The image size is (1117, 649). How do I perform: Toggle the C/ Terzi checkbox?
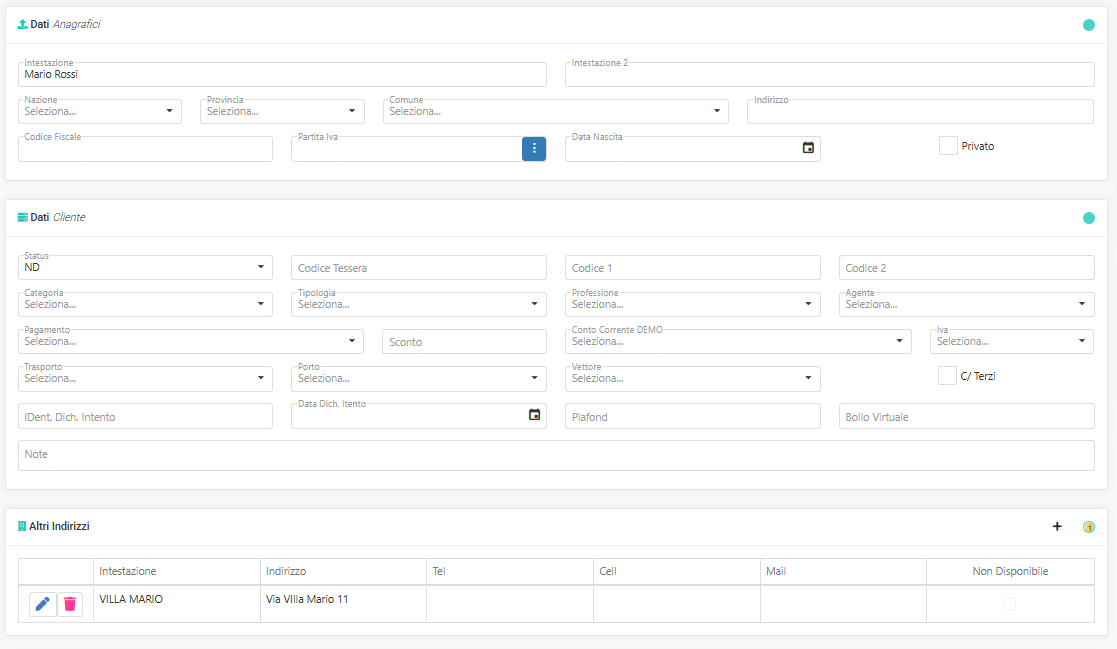pyautogui.click(x=947, y=376)
